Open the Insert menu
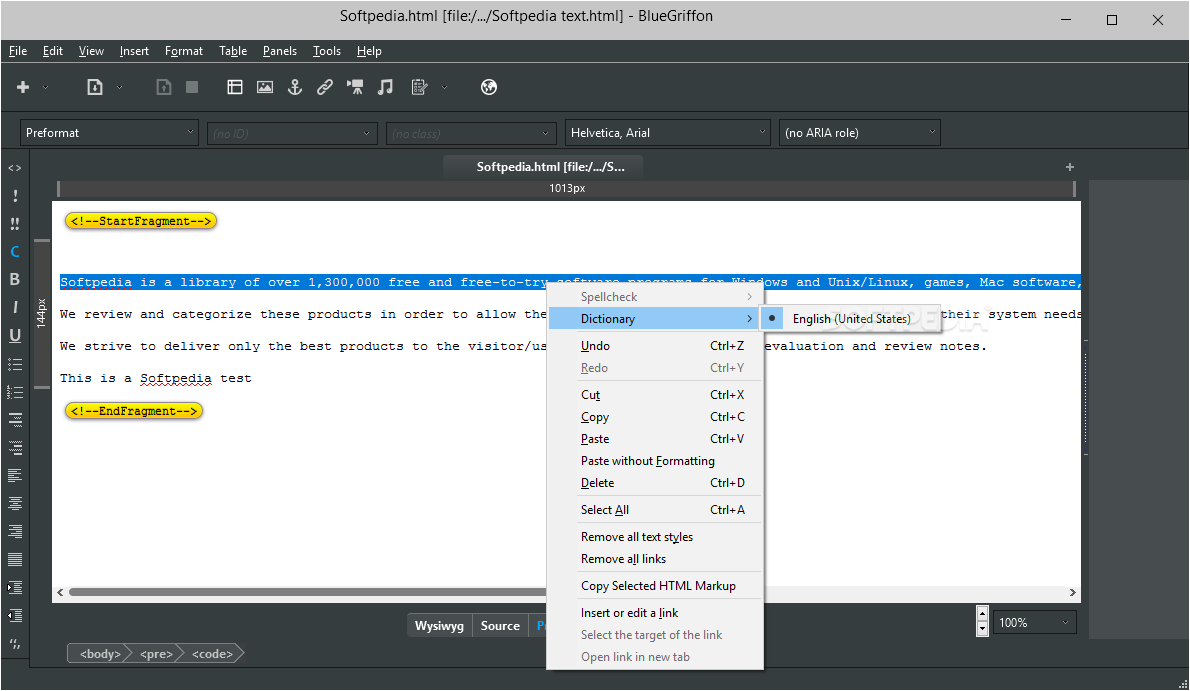This screenshot has width=1190, height=691. (134, 51)
